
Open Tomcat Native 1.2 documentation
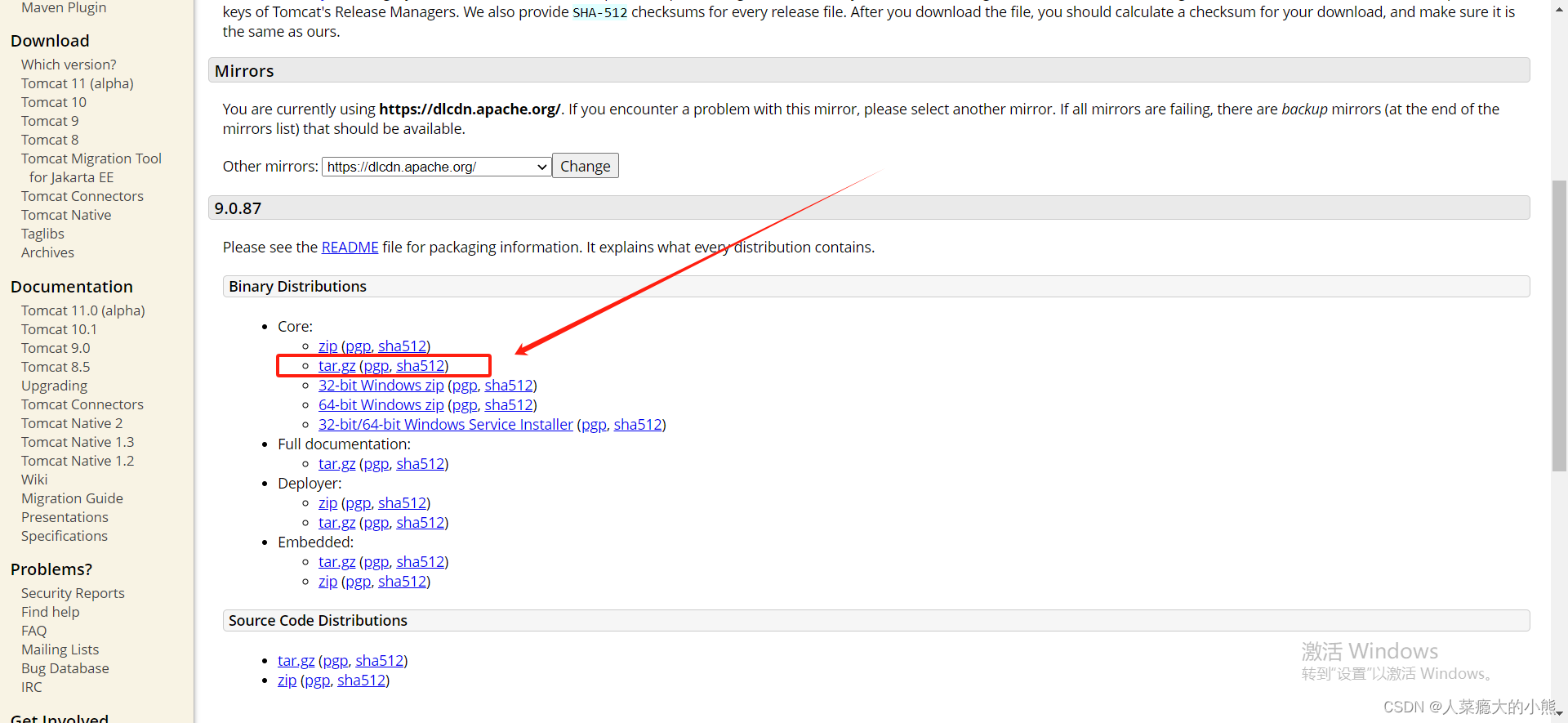coord(78,461)
